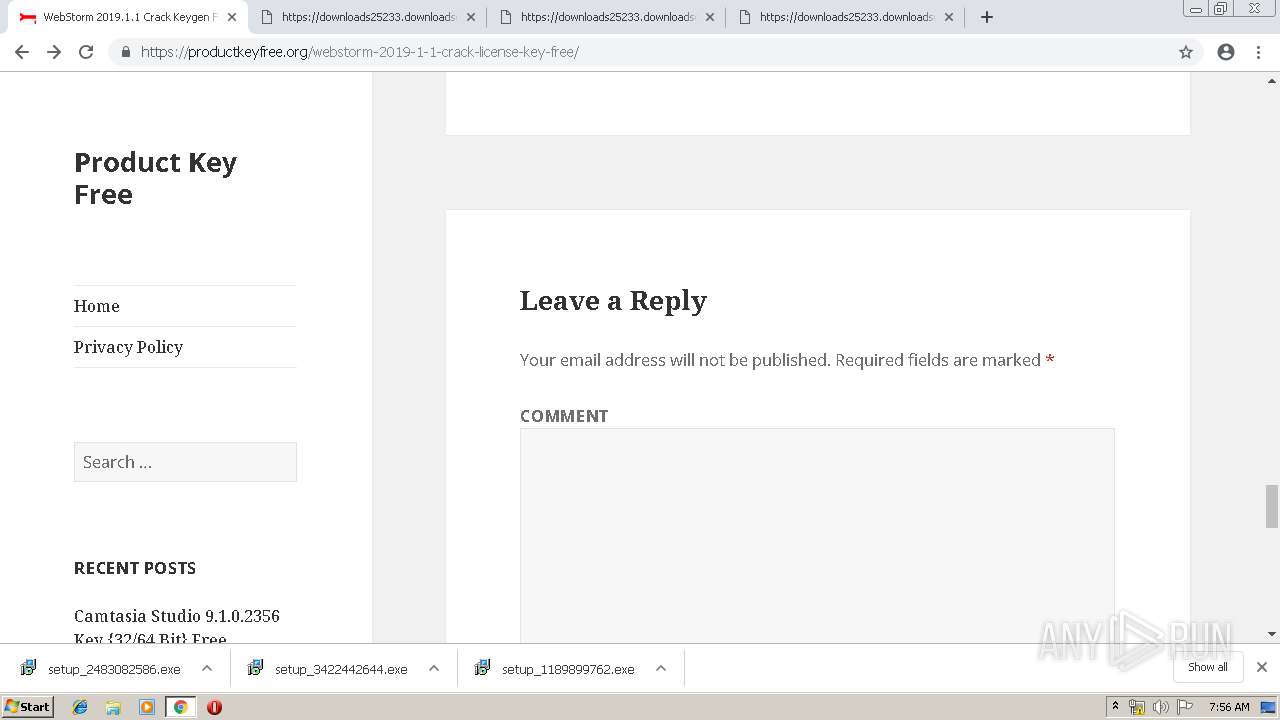This screenshot has width=1280, height=720.
Task: Click the Search field in sidebar
Action: point(185,462)
